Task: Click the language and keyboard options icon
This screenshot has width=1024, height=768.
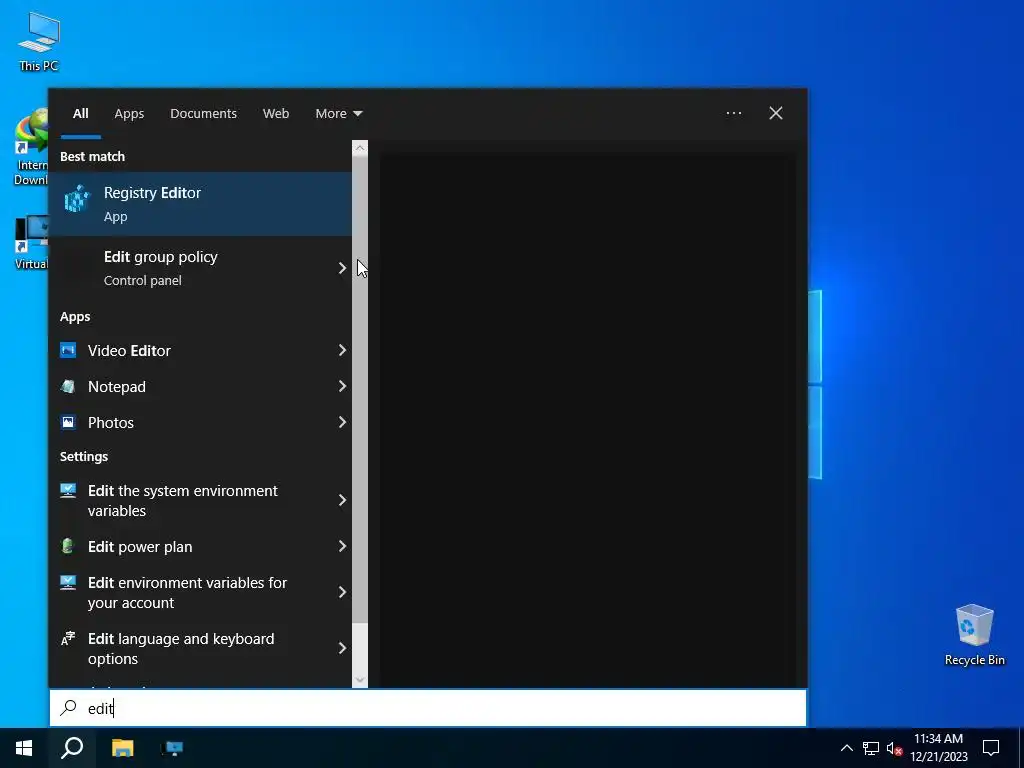Action: tap(68, 639)
